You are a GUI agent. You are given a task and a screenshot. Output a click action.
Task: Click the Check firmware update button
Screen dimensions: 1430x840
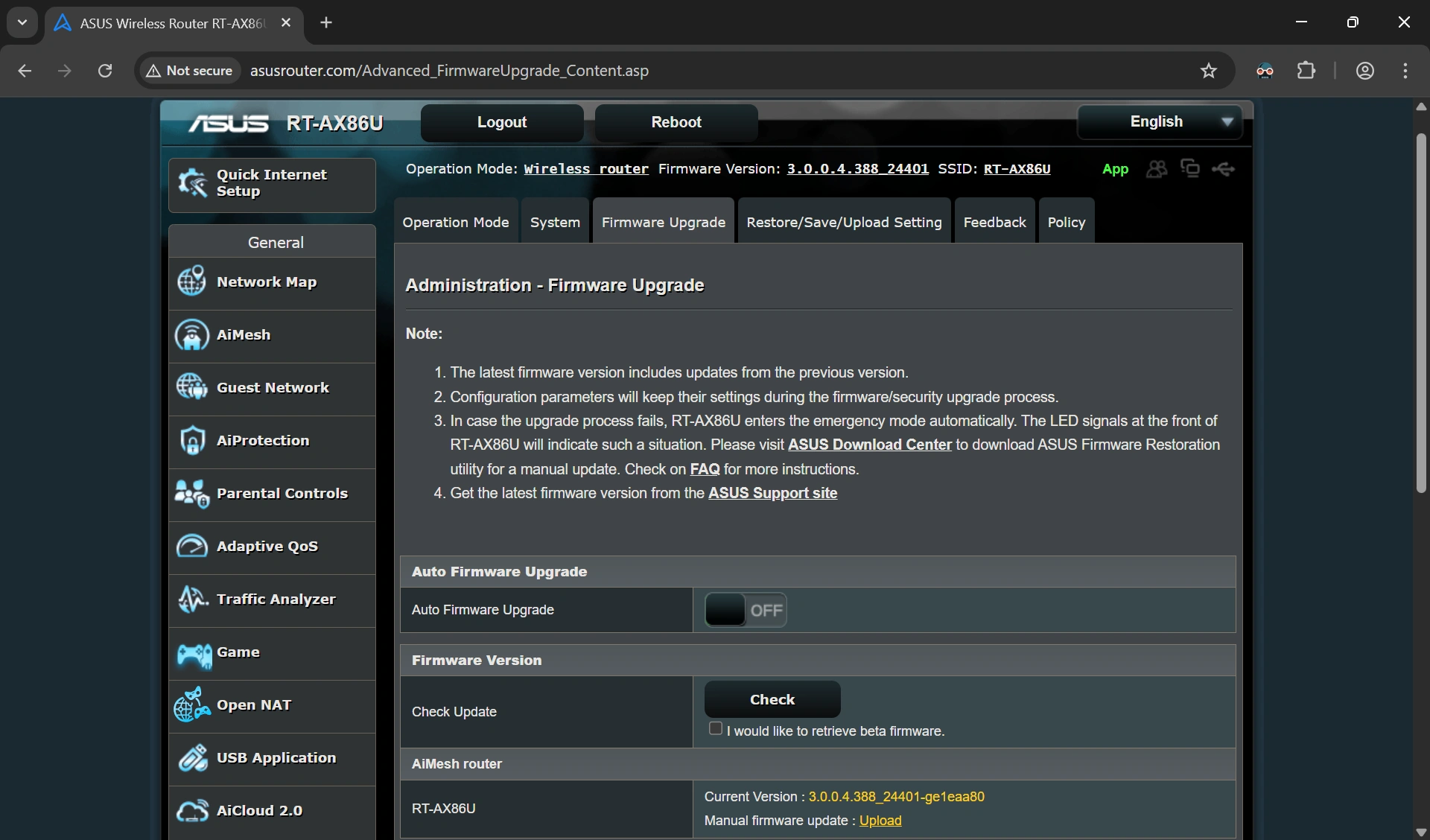[772, 699]
